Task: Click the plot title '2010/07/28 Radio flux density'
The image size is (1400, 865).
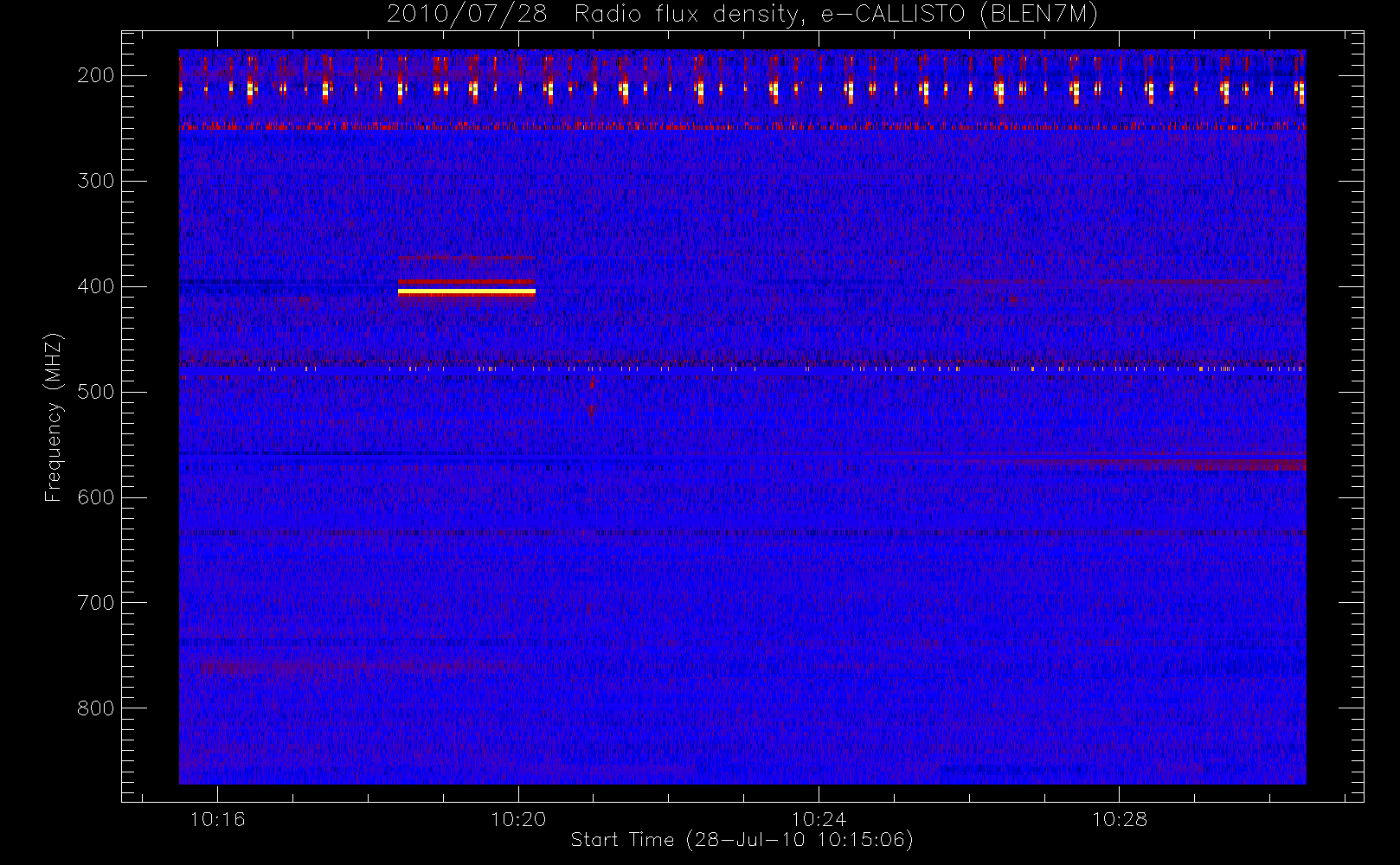Action: click(x=742, y=15)
